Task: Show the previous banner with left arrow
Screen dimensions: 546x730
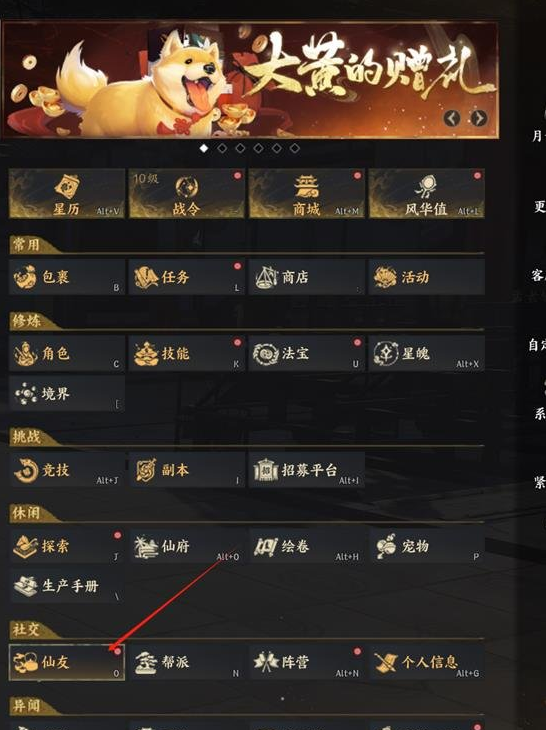Action: coord(452,118)
